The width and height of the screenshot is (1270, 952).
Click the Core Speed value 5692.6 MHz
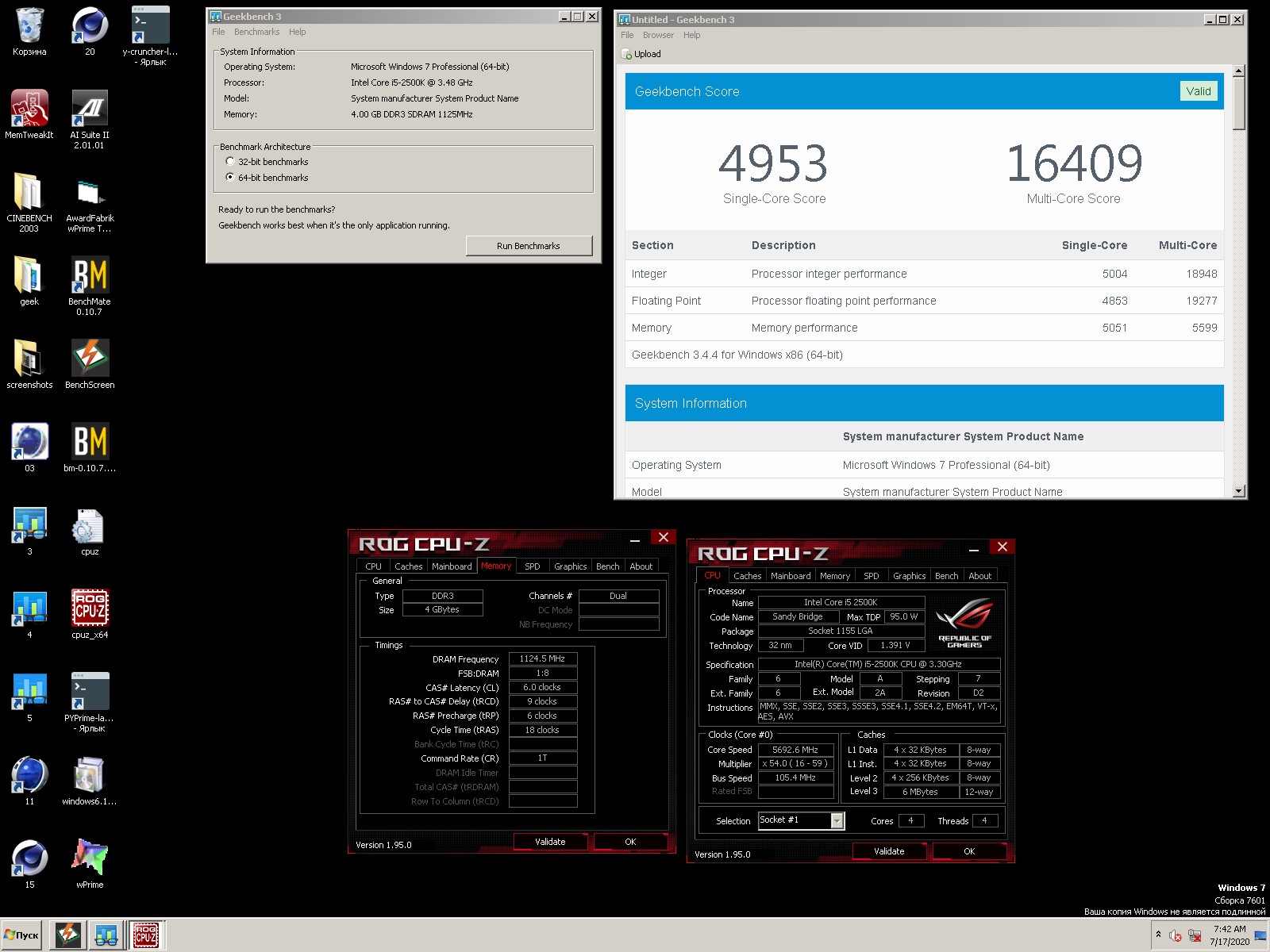[795, 750]
